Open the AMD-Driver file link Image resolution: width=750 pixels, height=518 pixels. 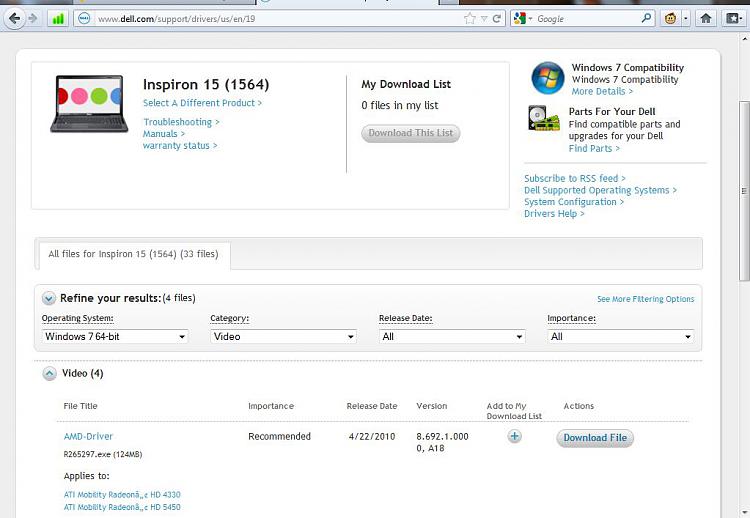(88, 436)
